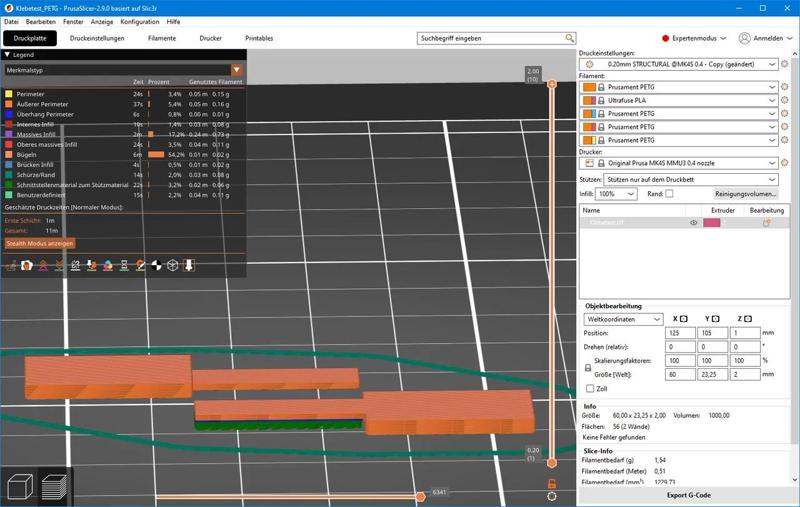
Task: Toggle center of gravity legend icon
Action: click(157, 265)
